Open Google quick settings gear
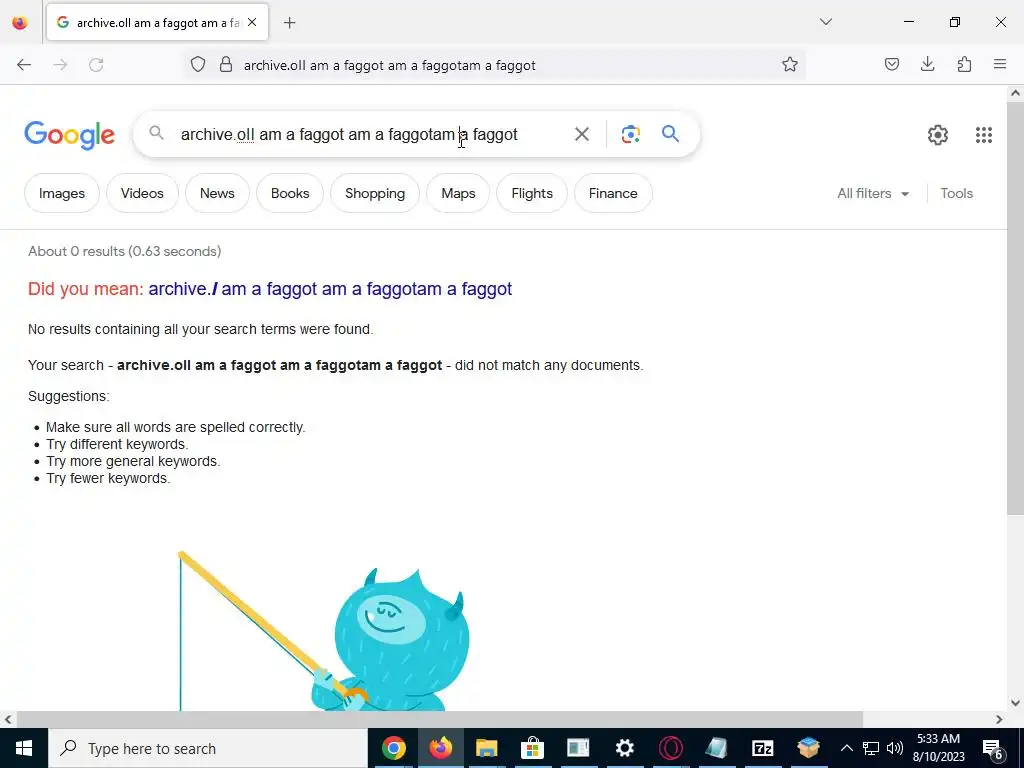This screenshot has width=1024, height=768. click(x=937, y=135)
